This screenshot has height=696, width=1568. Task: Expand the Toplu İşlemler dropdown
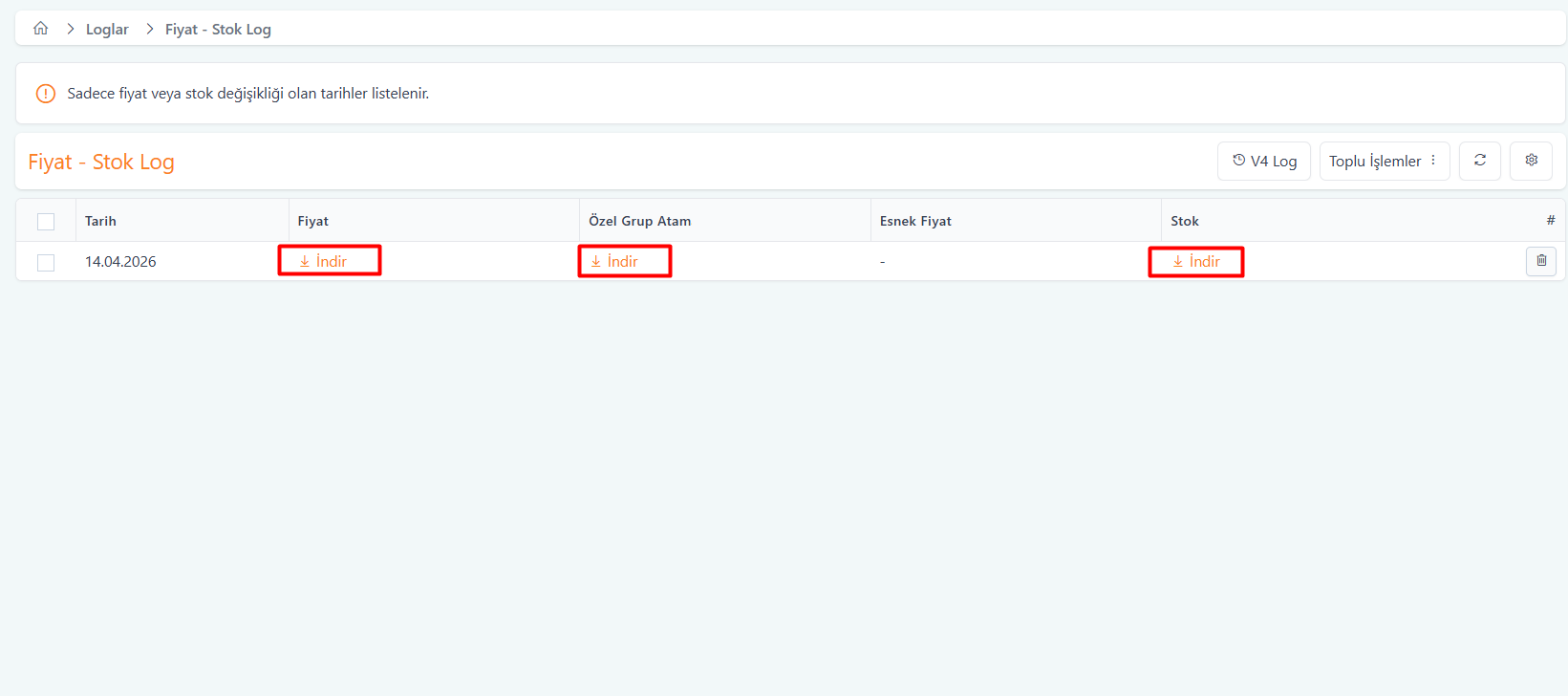pos(1384,161)
